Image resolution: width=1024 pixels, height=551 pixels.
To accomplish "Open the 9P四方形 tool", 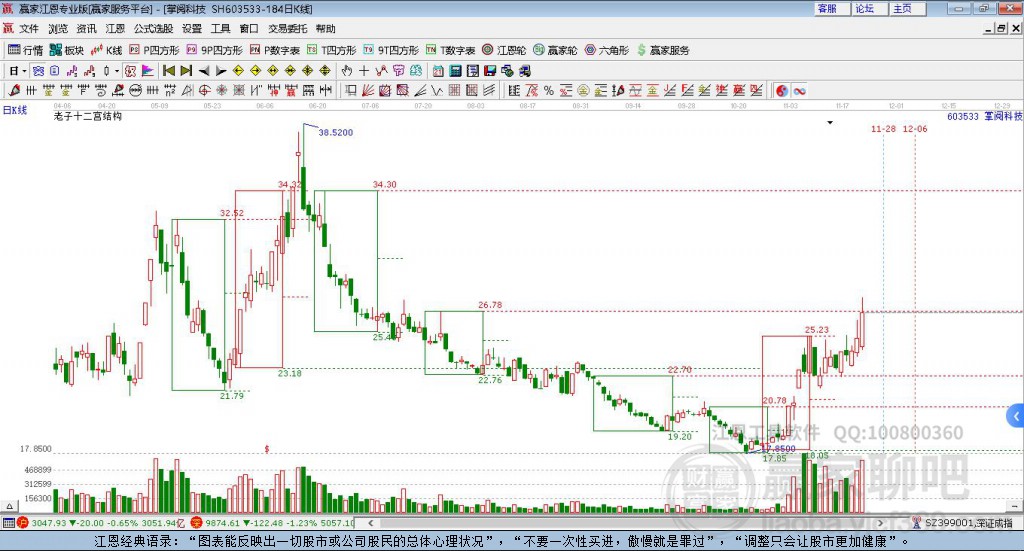I will [214, 50].
